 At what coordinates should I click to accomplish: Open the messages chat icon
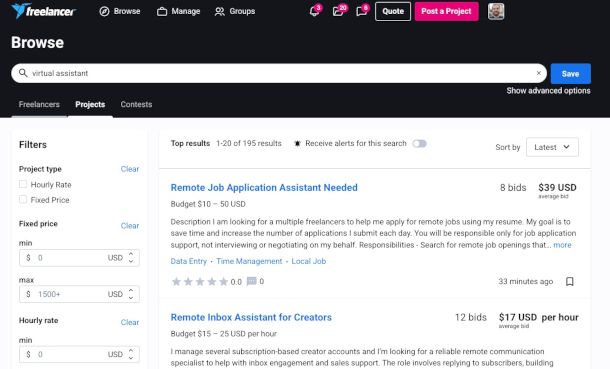[x=361, y=11]
